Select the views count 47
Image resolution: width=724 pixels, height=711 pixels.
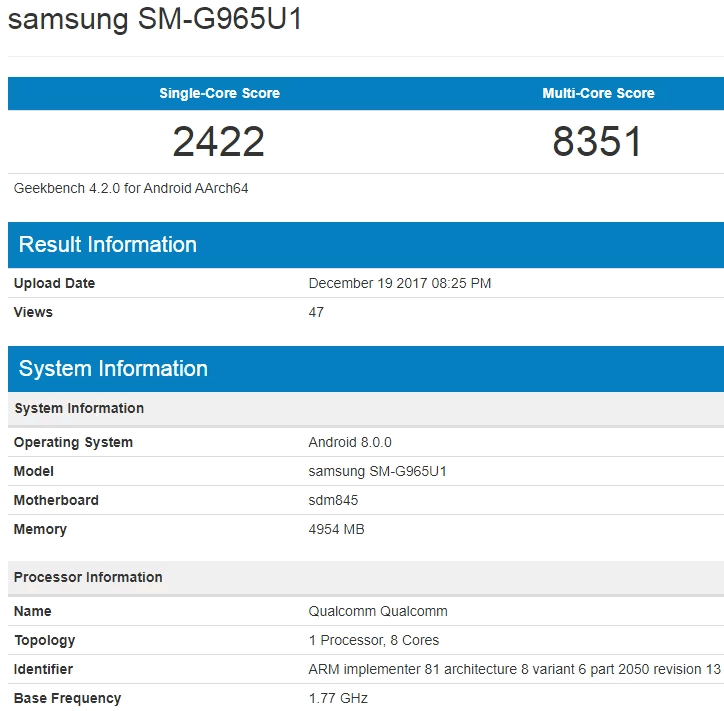(x=316, y=312)
